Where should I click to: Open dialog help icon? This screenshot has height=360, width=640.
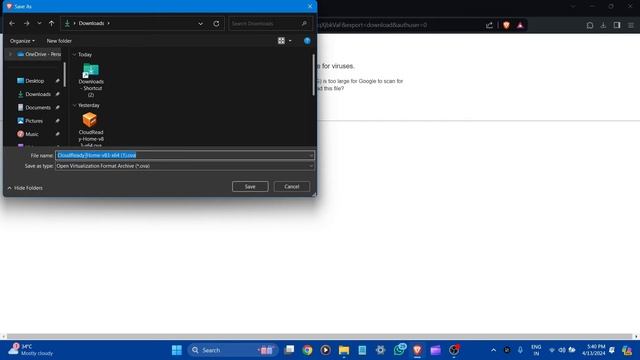click(x=307, y=41)
